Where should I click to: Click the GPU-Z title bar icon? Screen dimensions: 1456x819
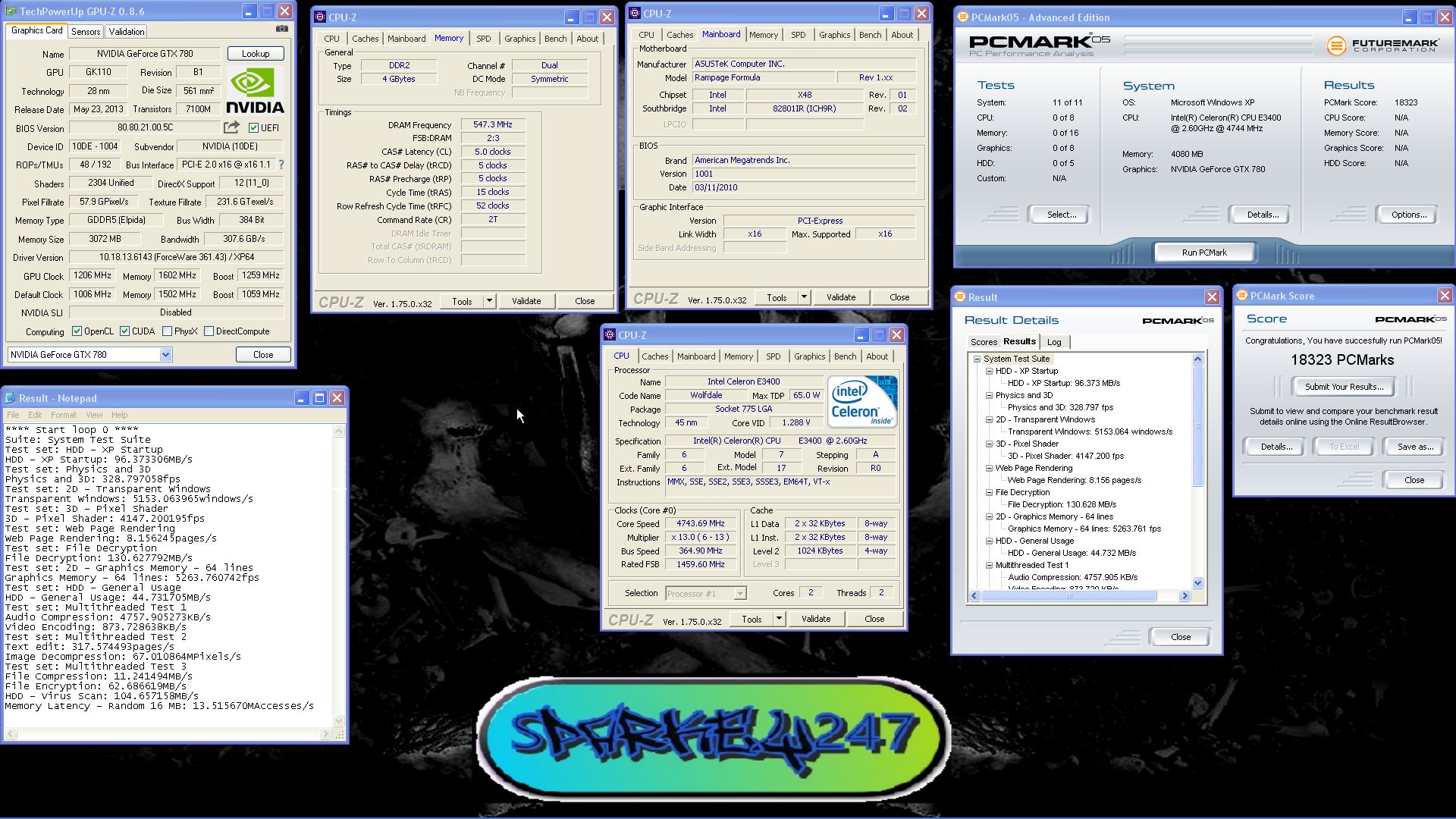coord(11,11)
